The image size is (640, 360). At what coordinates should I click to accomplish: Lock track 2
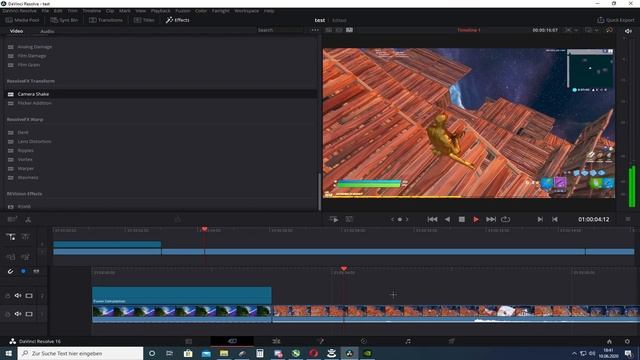point(7,296)
